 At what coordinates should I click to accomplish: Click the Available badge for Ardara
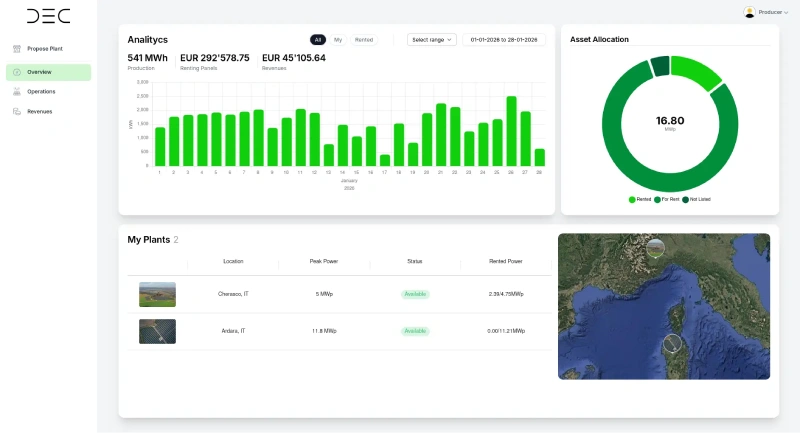[415, 331]
